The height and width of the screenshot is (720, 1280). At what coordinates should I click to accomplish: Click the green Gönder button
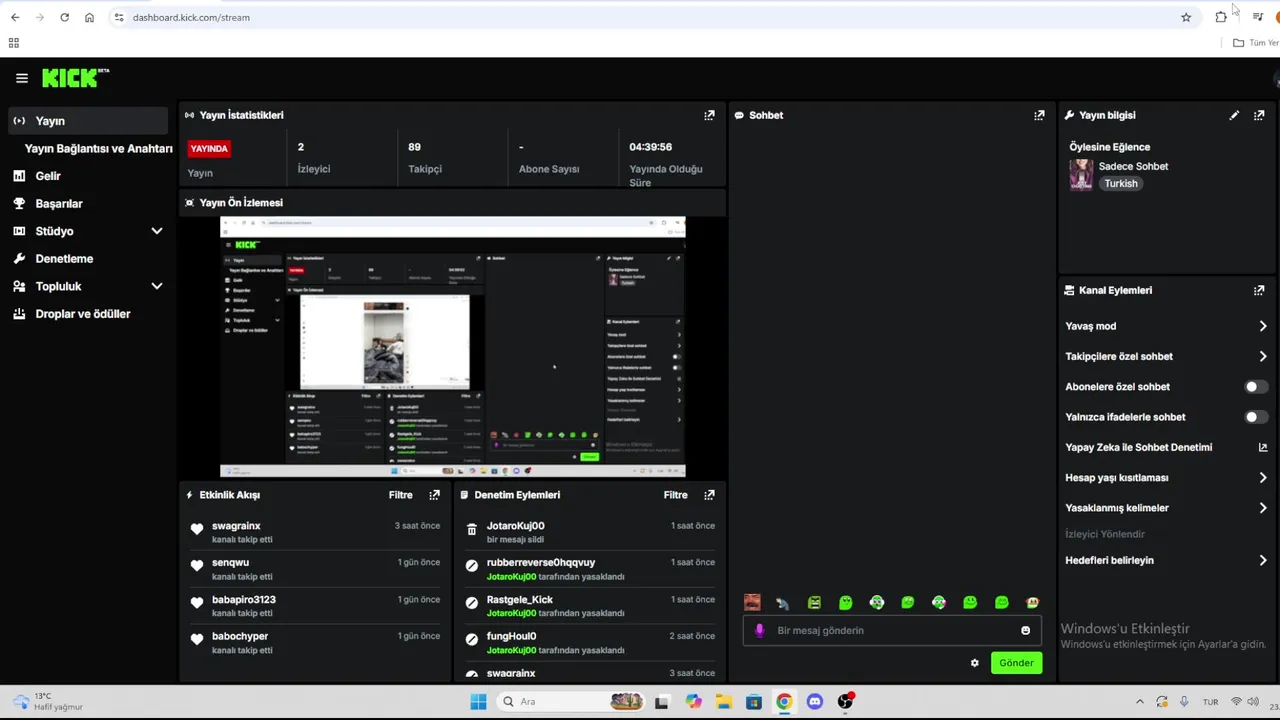point(1016,663)
